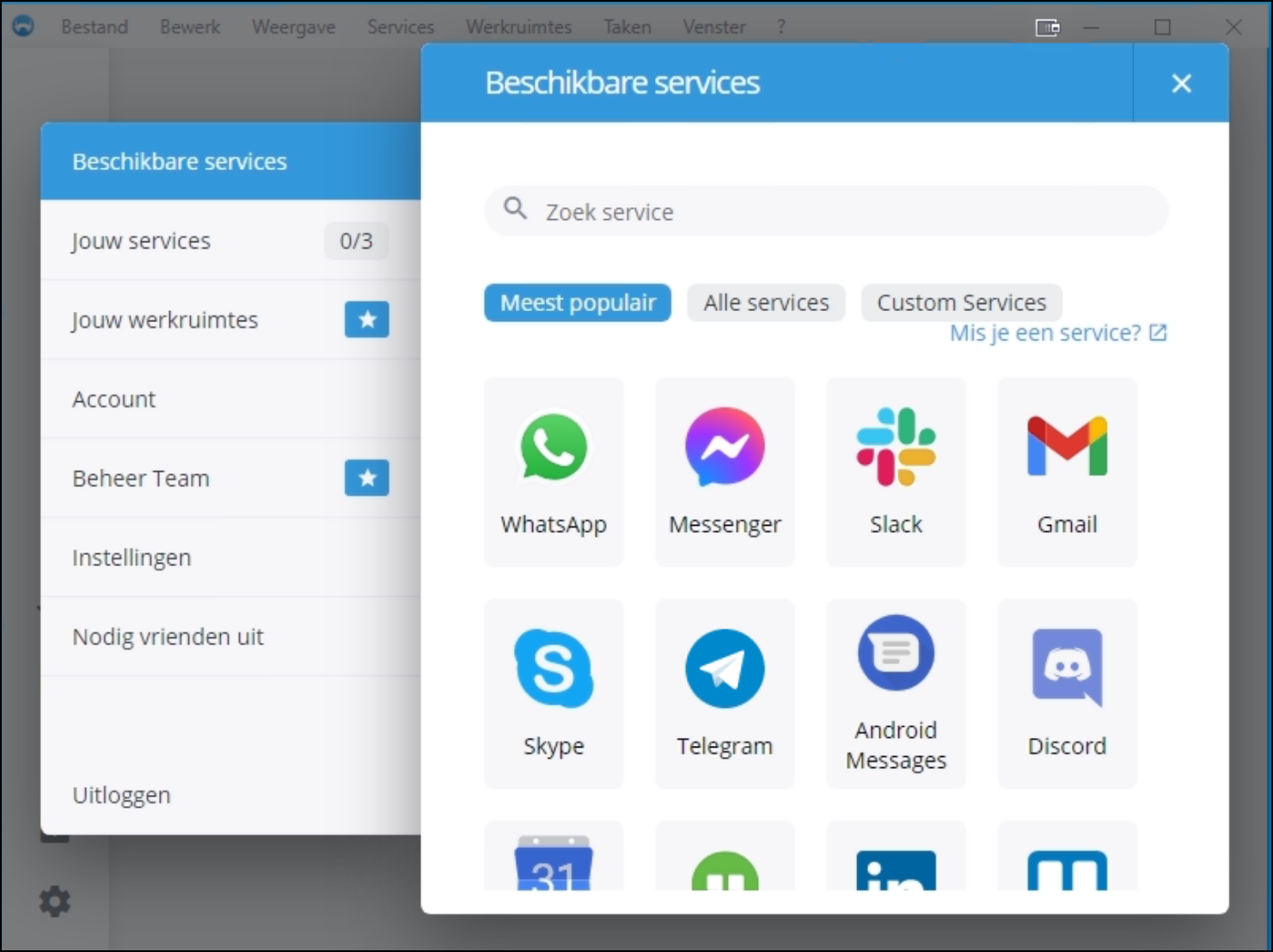The height and width of the screenshot is (952, 1273).
Task: Click the settings gear icon in sidebar
Action: tap(55, 901)
